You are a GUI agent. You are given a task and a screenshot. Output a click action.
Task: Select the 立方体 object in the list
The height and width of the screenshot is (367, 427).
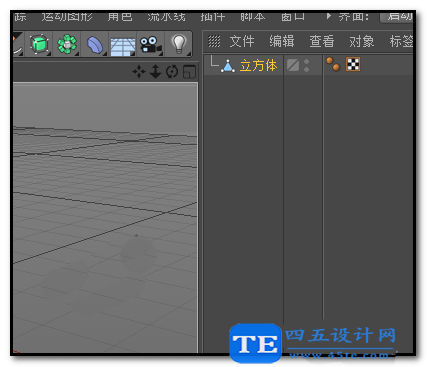tap(258, 65)
